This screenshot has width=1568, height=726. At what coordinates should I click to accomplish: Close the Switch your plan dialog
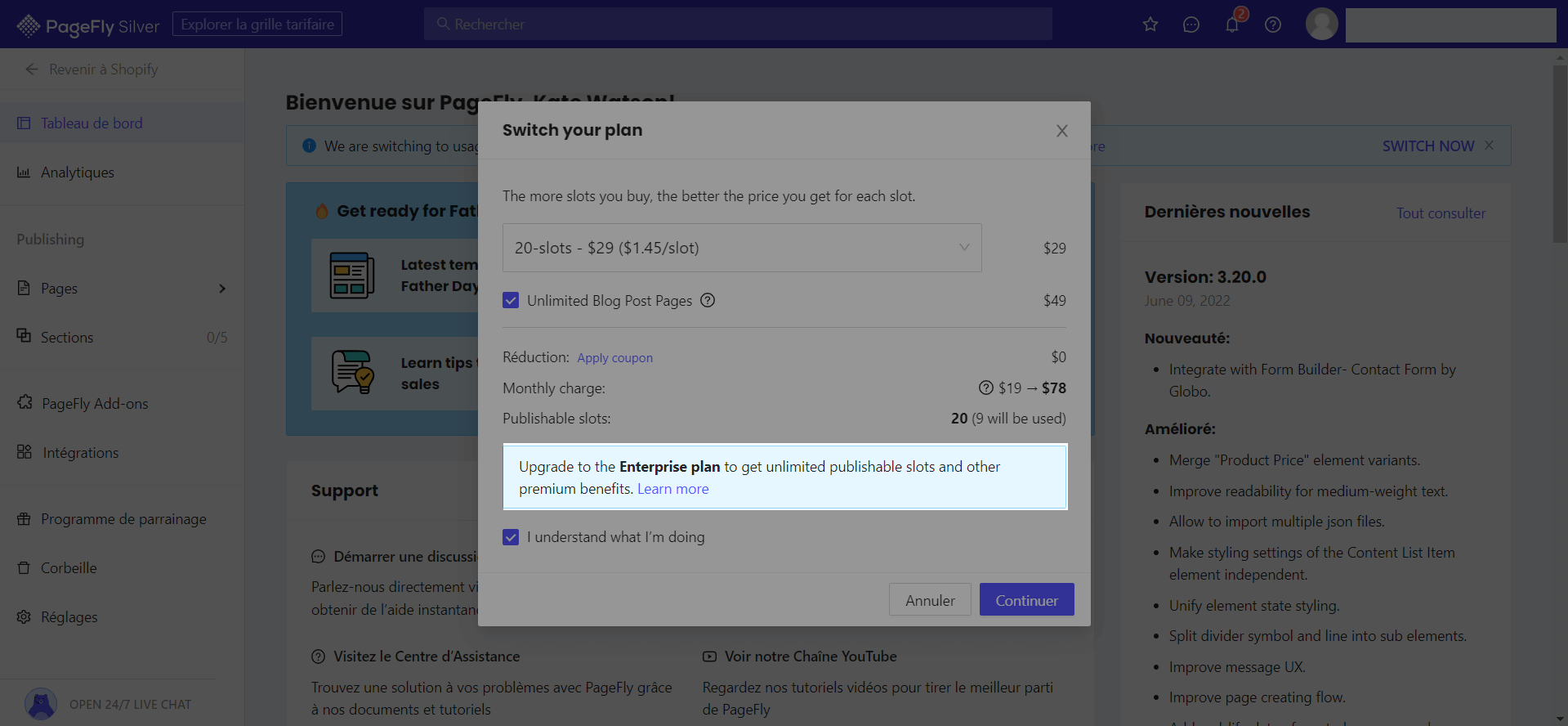pos(1062,131)
